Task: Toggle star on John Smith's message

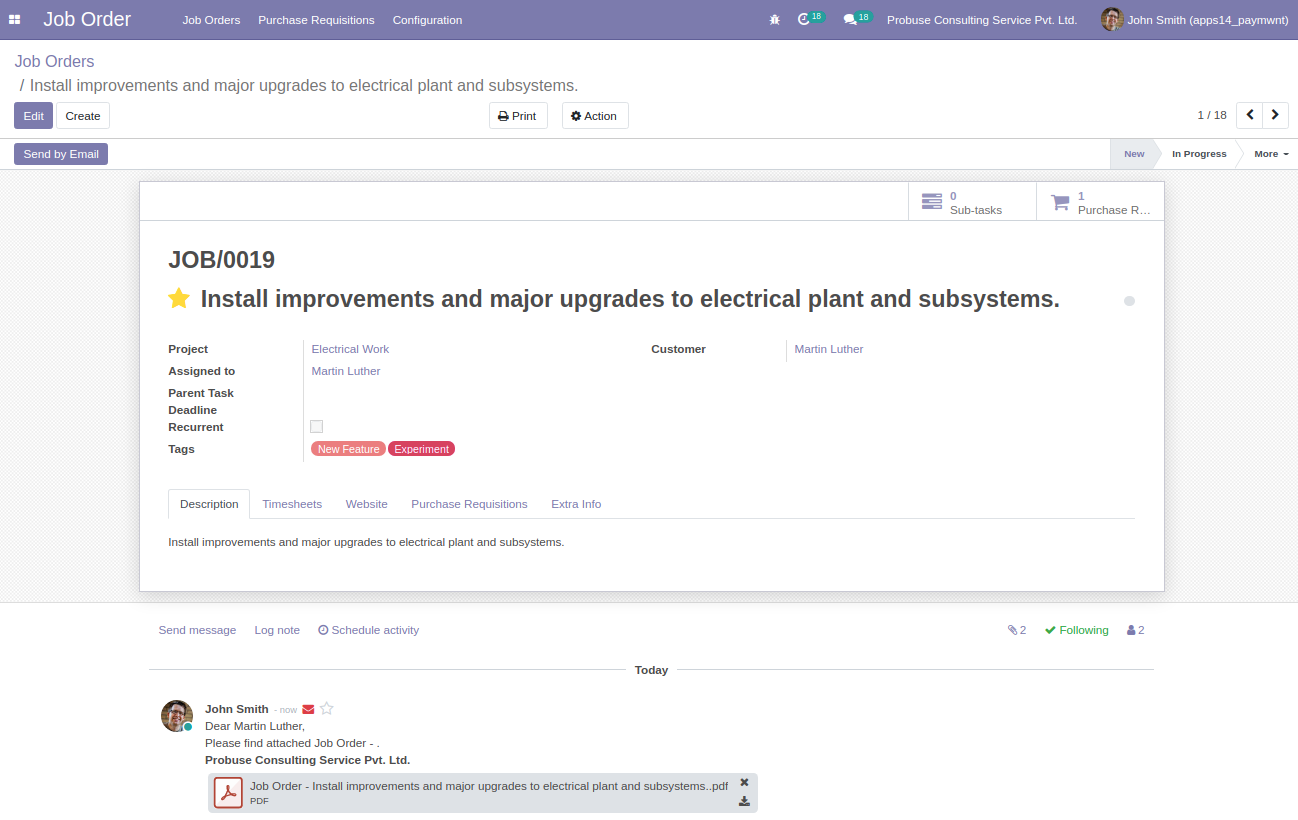Action: (x=326, y=708)
